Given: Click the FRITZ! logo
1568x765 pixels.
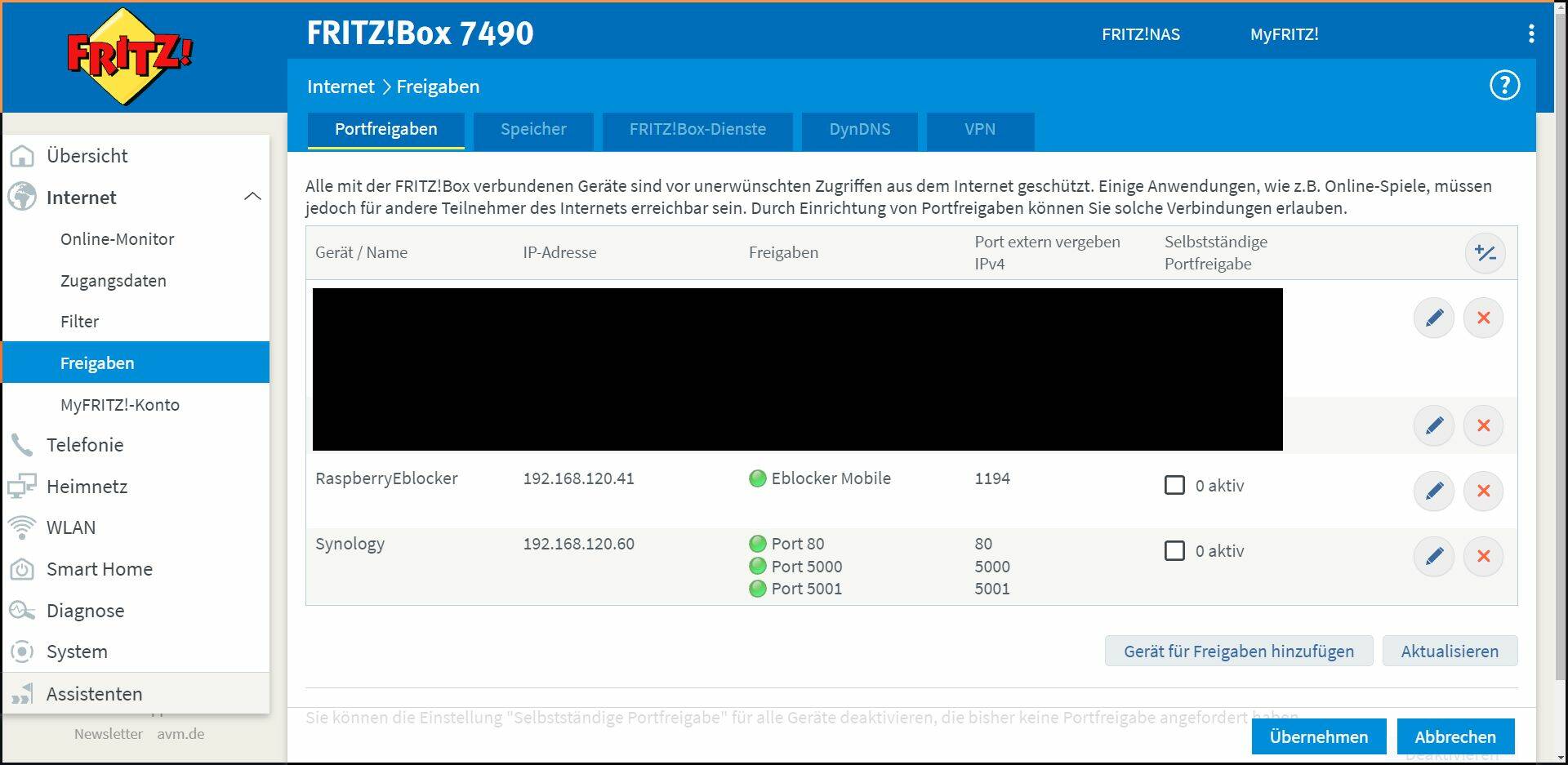Looking at the screenshot, I should [128, 56].
